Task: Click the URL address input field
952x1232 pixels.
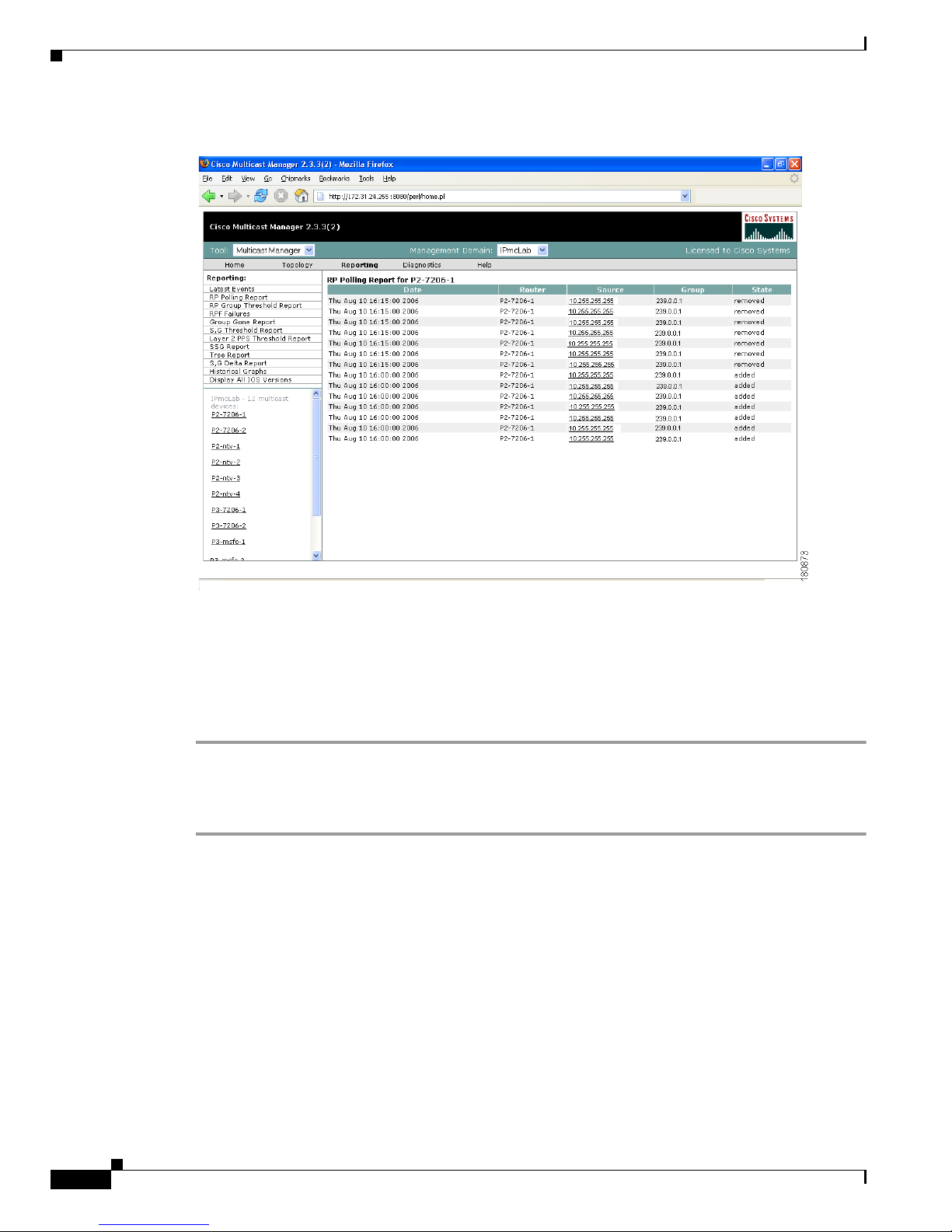Action: [x=497, y=197]
